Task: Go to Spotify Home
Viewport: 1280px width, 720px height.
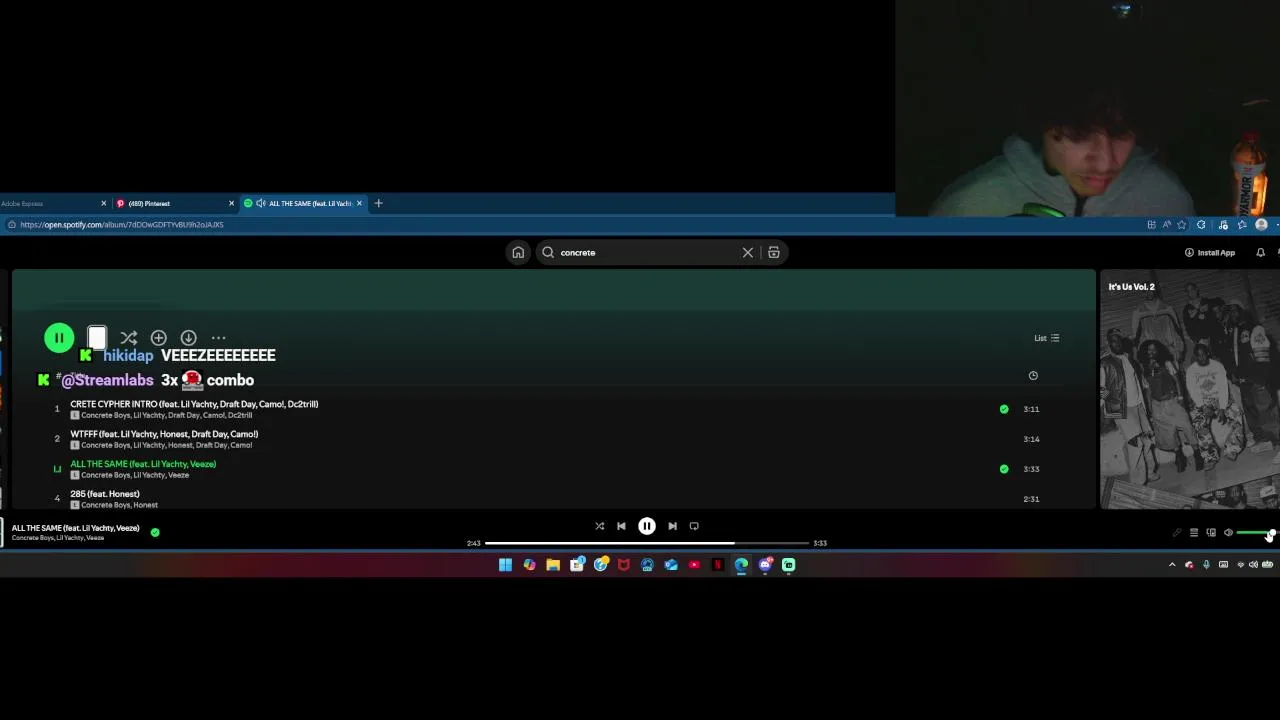Action: [518, 253]
